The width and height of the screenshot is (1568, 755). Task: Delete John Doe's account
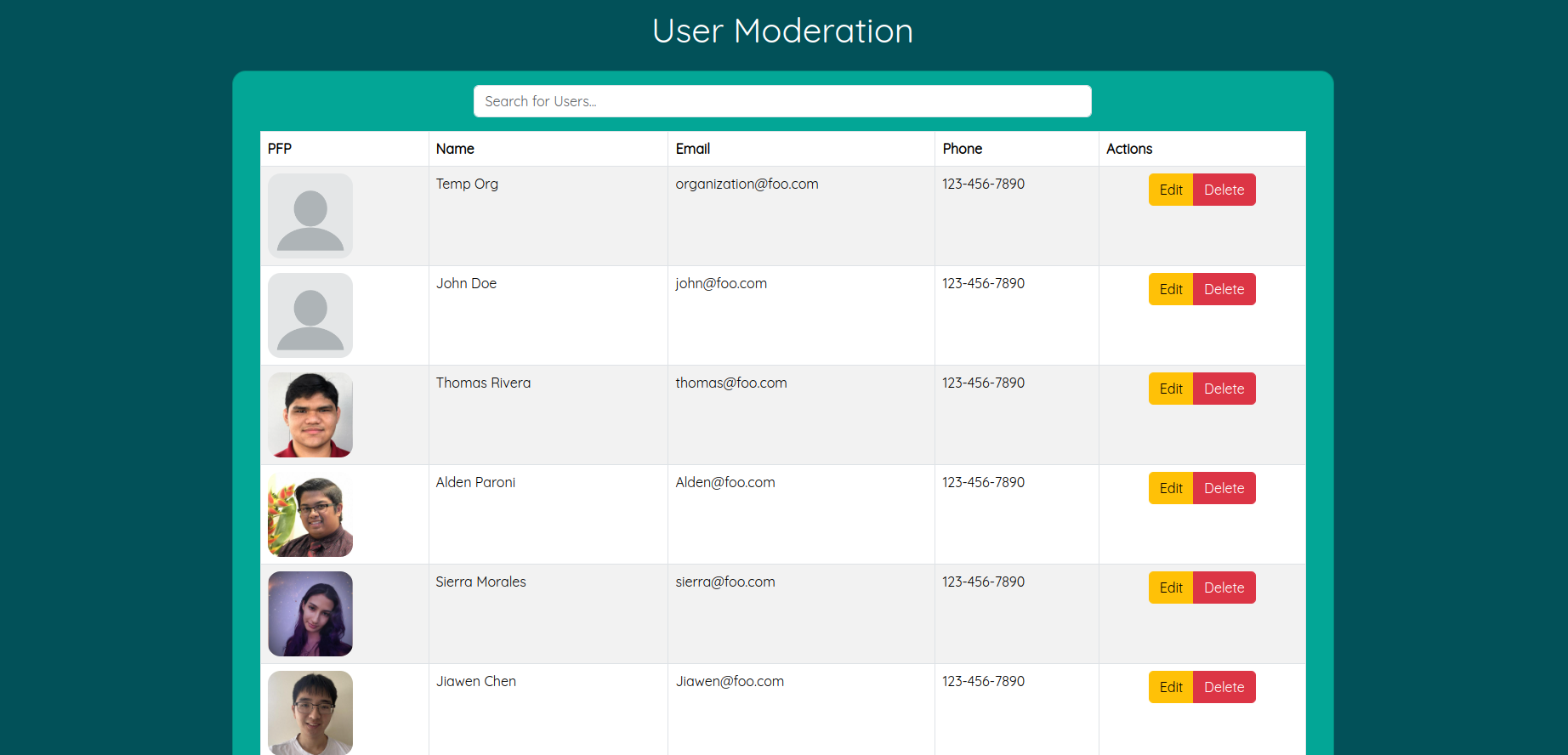click(1224, 289)
